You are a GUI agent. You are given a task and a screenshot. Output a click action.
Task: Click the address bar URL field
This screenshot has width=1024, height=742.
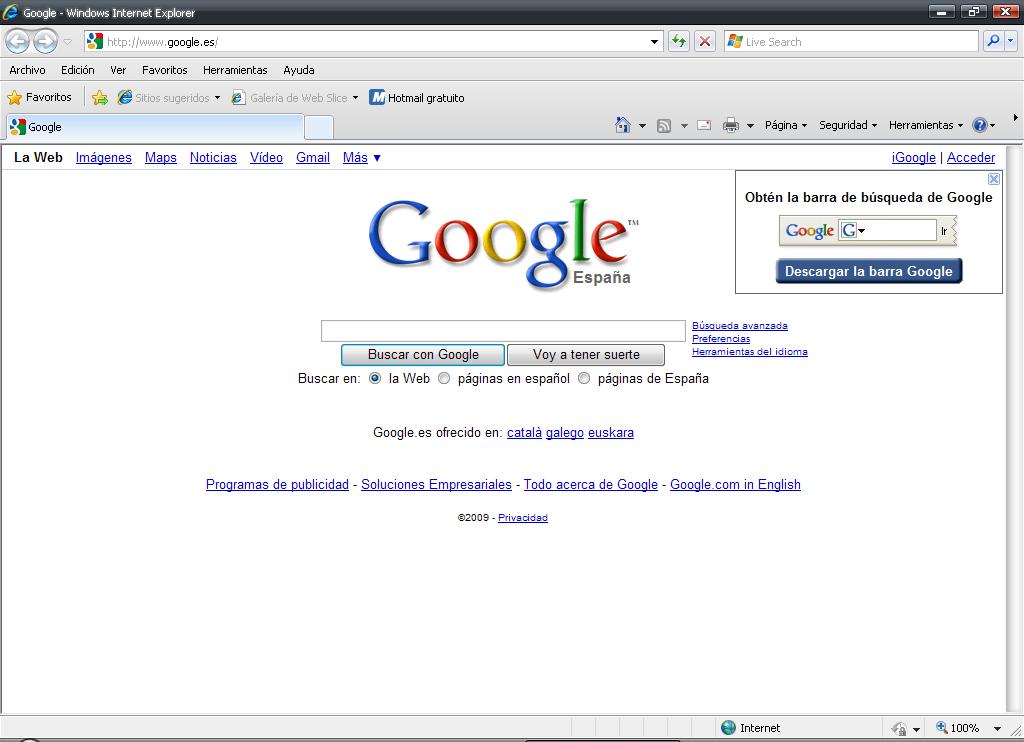[x=376, y=42]
